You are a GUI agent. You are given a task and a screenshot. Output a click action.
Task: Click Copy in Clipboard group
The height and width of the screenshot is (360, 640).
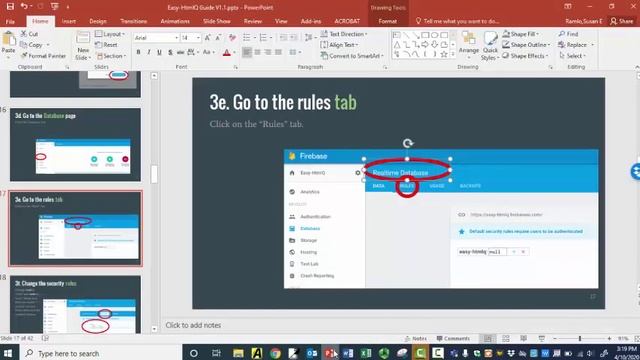pyautogui.click(x=32, y=45)
